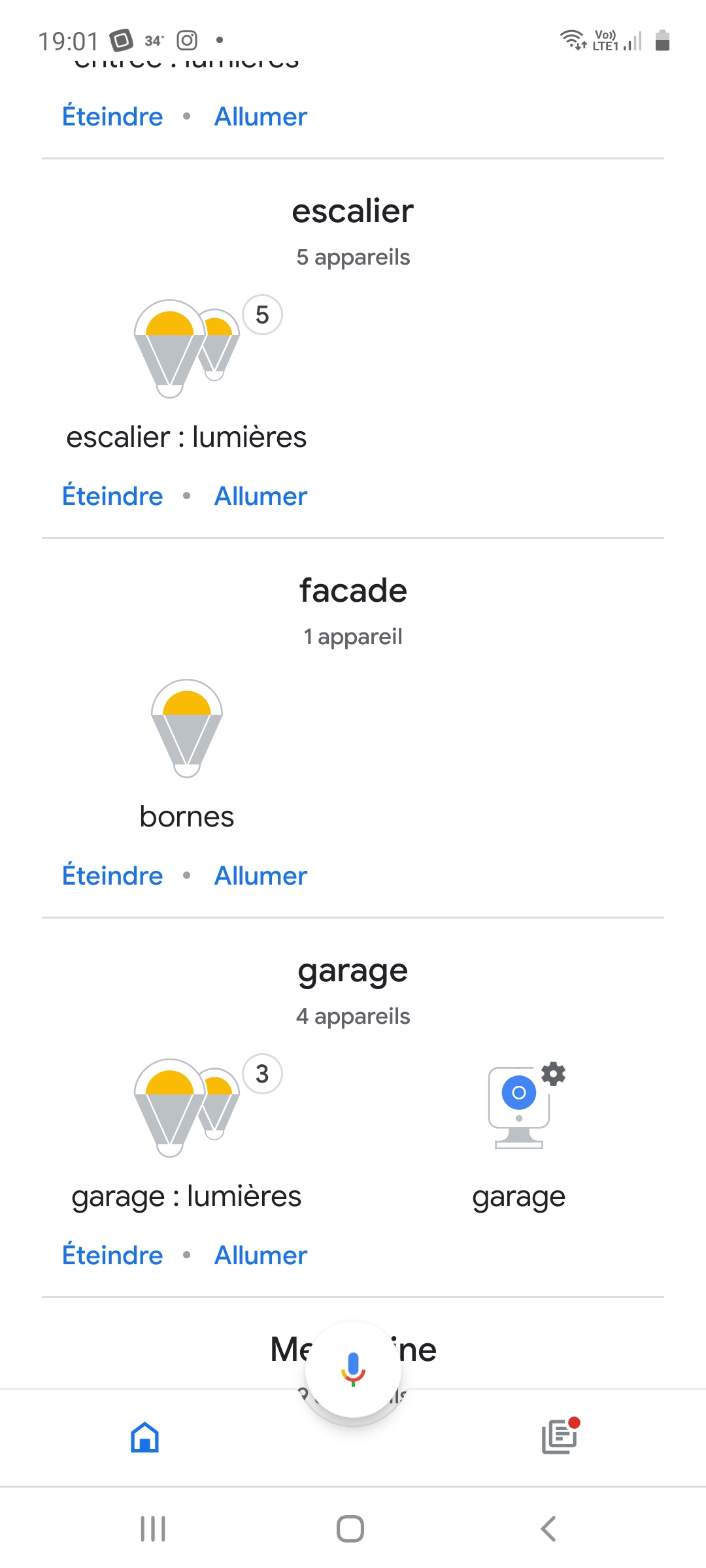706x1568 pixels.
Task: Tap Allumer for the entrée lights
Action: coord(261,117)
